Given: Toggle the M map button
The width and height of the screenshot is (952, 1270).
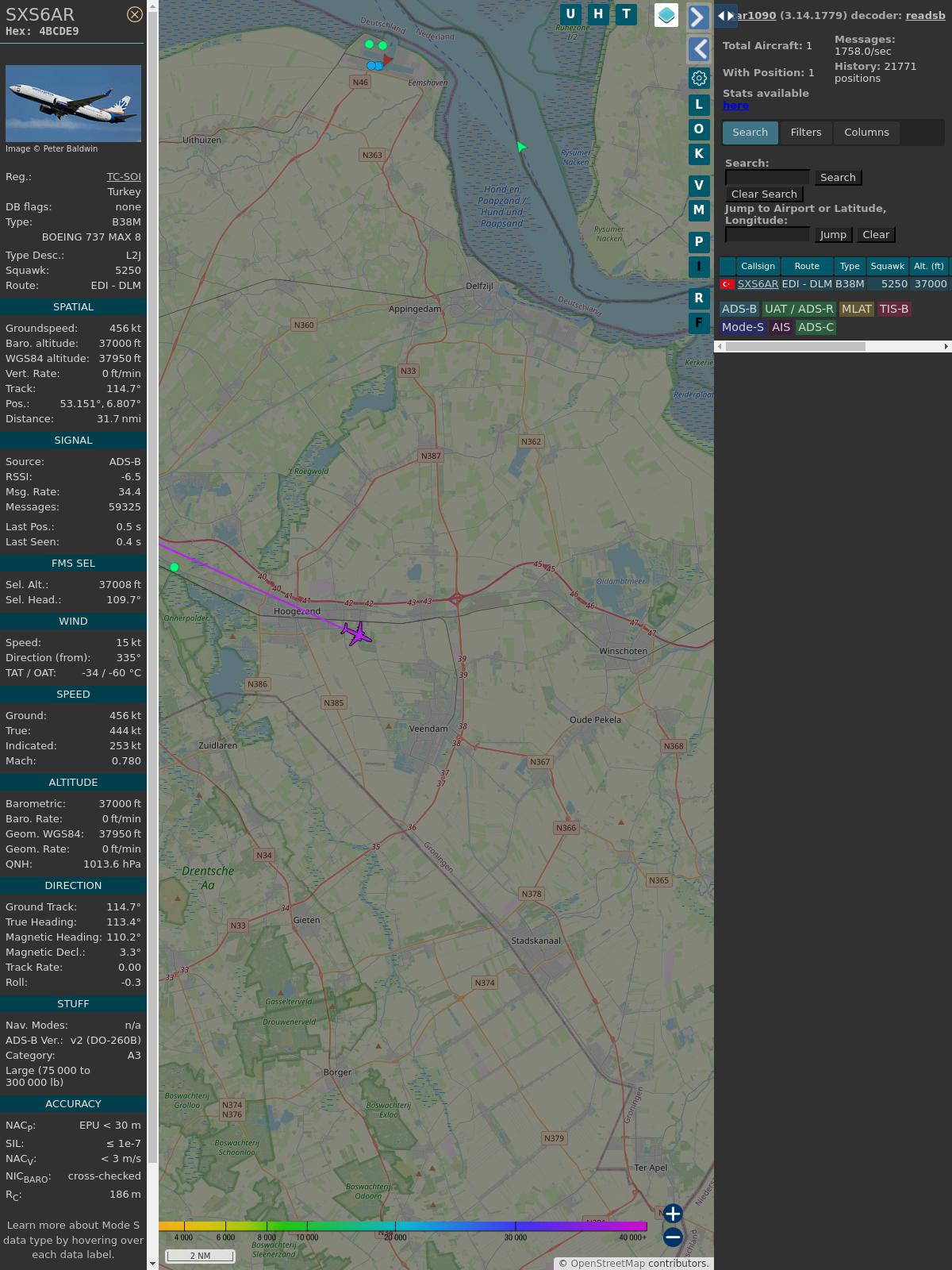Looking at the screenshot, I should click(x=699, y=210).
